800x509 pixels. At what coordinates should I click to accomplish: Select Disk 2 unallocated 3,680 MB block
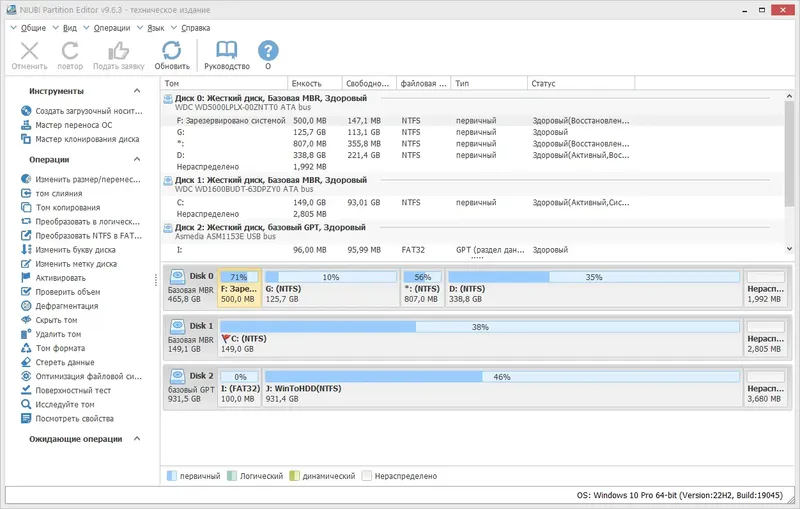coord(765,387)
